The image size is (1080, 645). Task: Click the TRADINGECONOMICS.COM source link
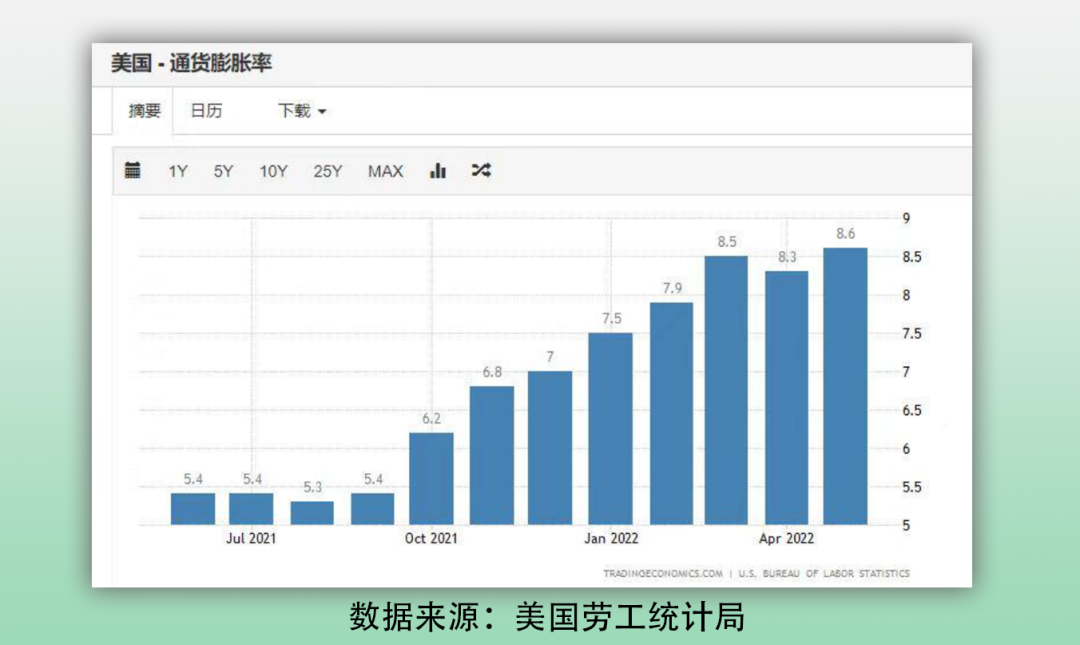click(663, 573)
